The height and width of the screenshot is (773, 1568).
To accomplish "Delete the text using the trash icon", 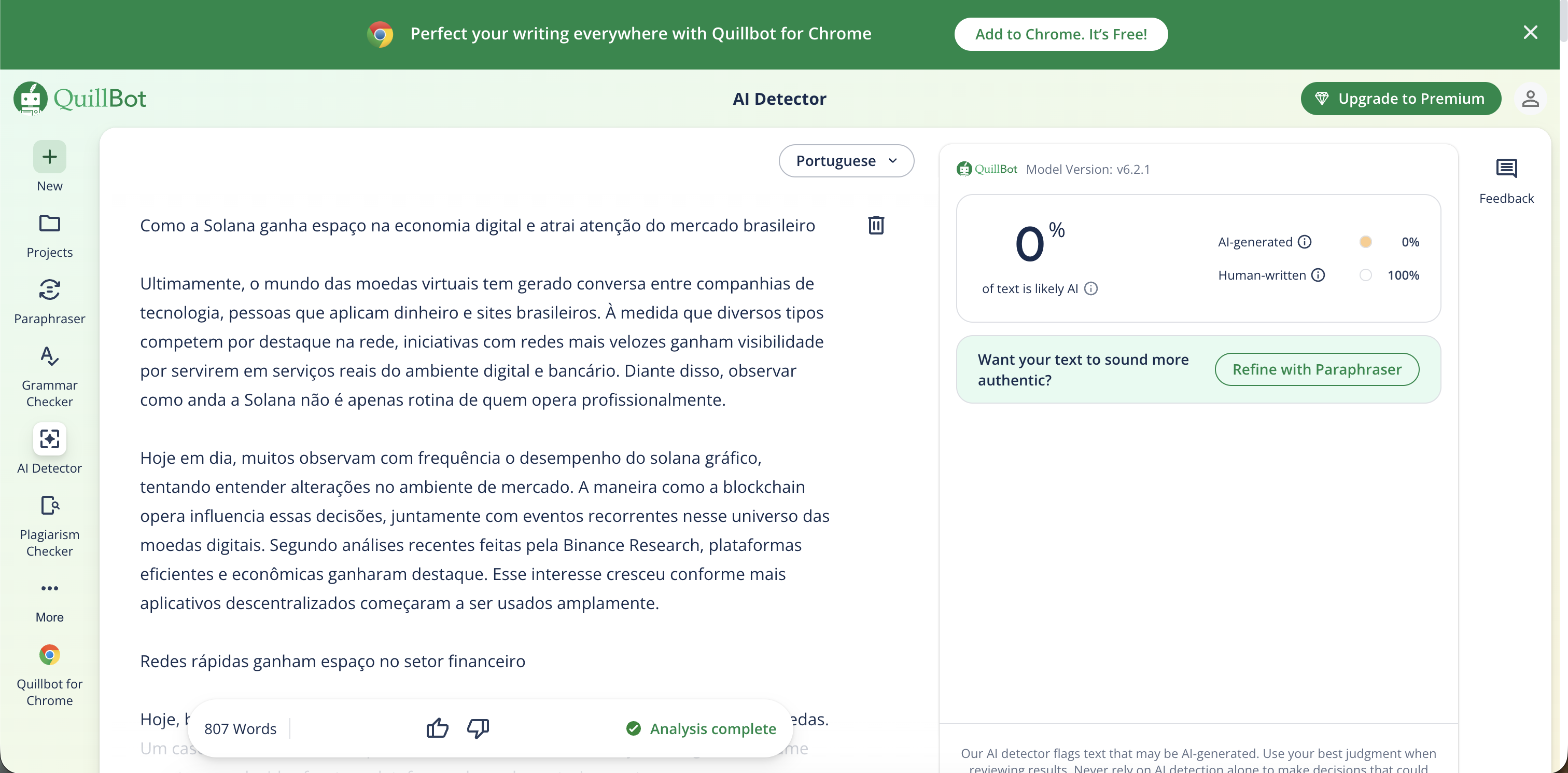I will (875, 225).
